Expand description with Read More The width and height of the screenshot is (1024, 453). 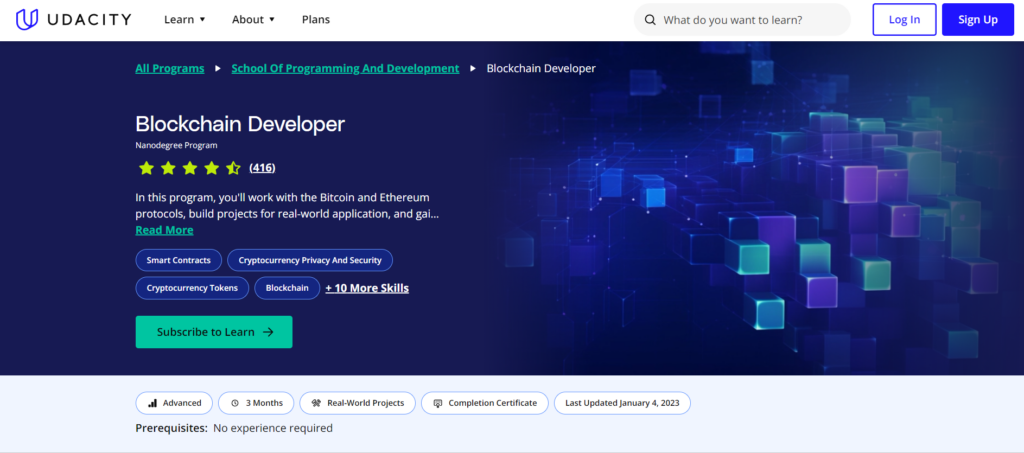pyautogui.click(x=165, y=230)
